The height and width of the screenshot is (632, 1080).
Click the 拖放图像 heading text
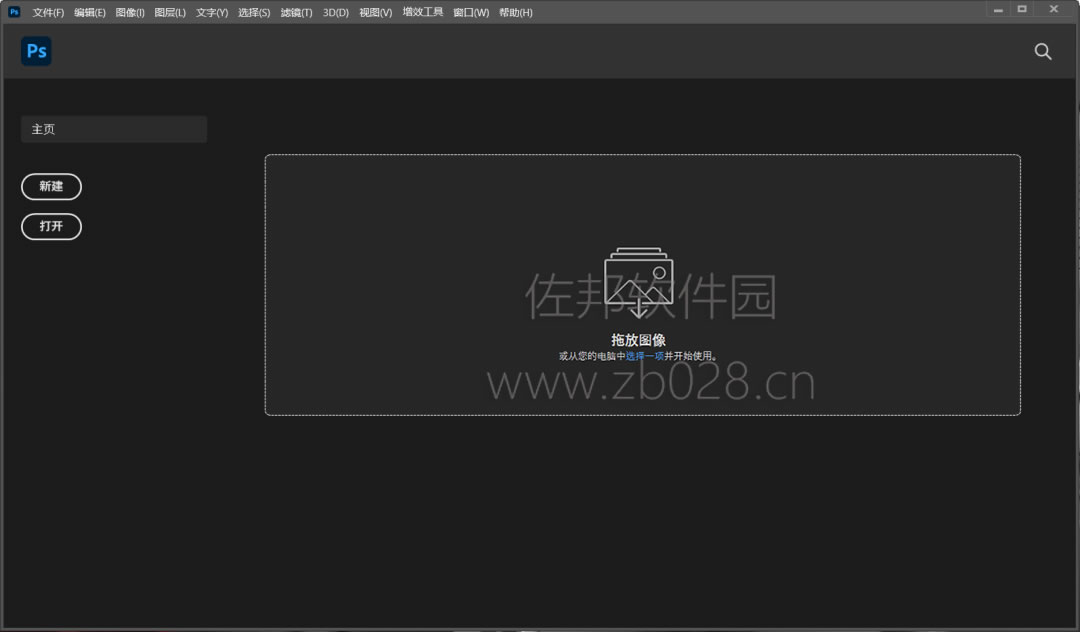pyautogui.click(x=638, y=340)
